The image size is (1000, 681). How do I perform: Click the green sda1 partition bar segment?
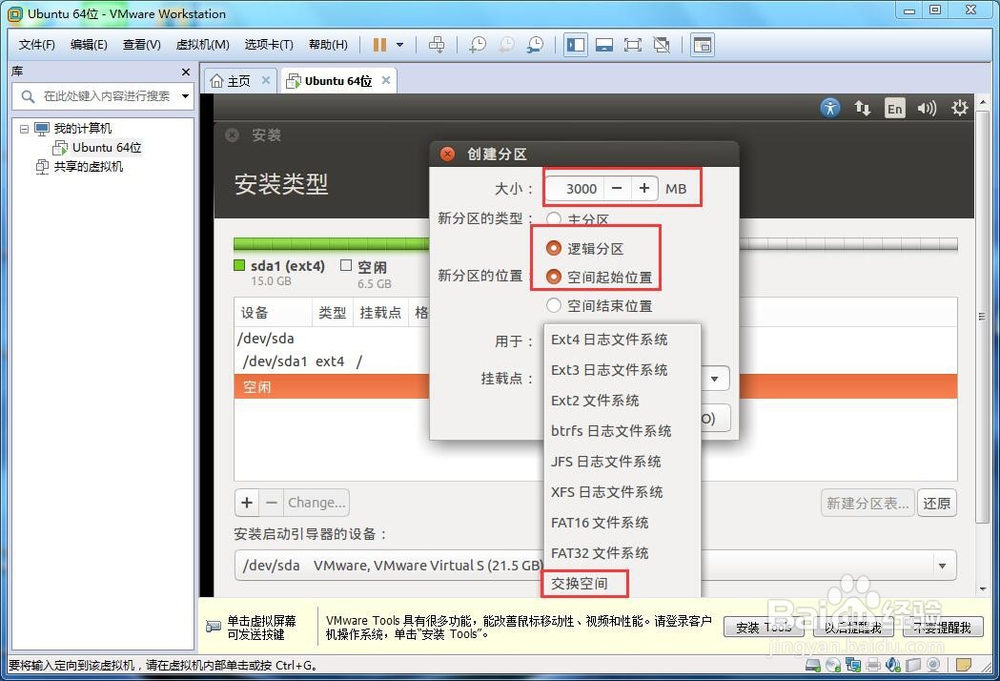click(332, 244)
